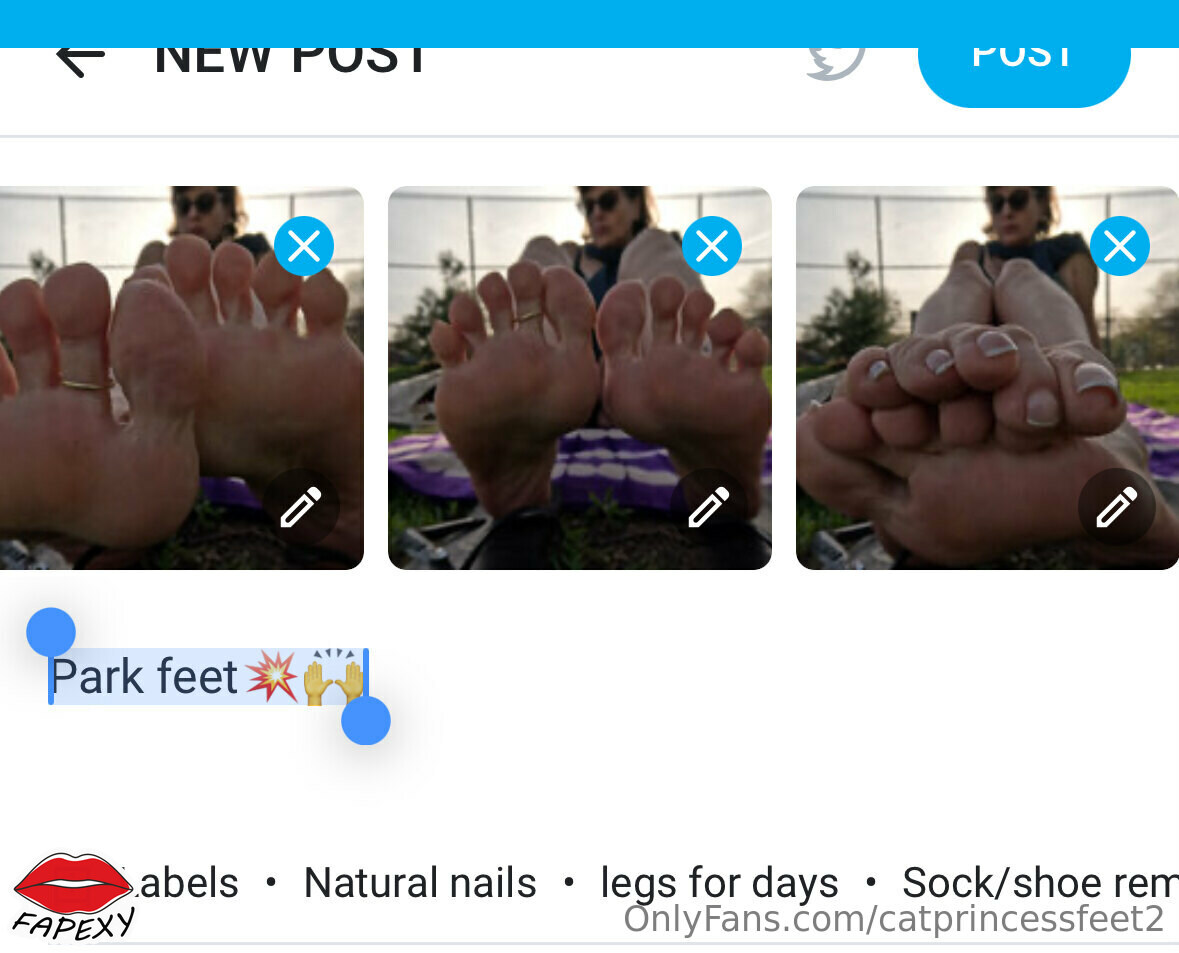Edit second photo via pencil icon
The width and height of the screenshot is (1179, 953).
coord(708,507)
